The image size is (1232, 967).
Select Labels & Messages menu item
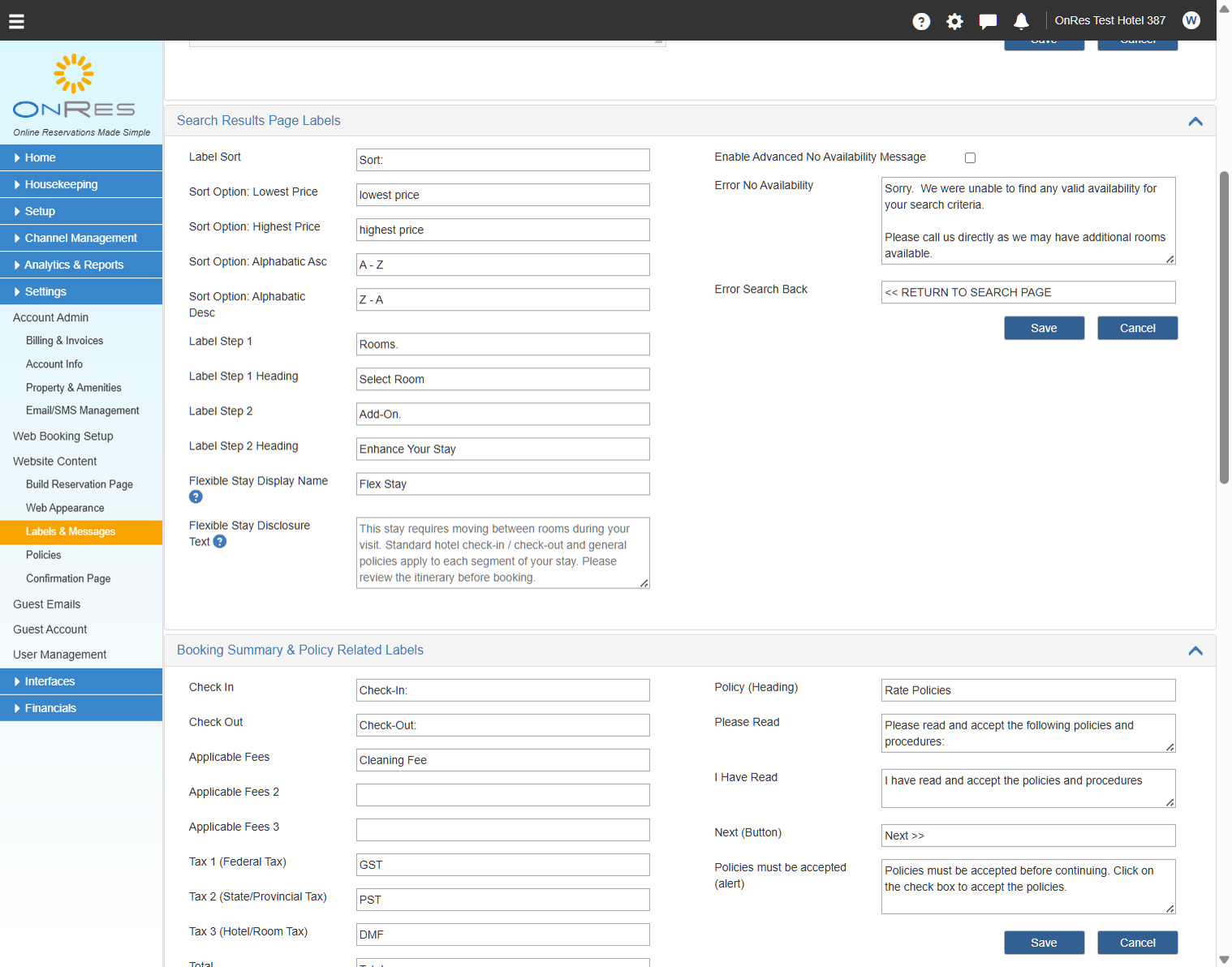pyautogui.click(x=81, y=532)
